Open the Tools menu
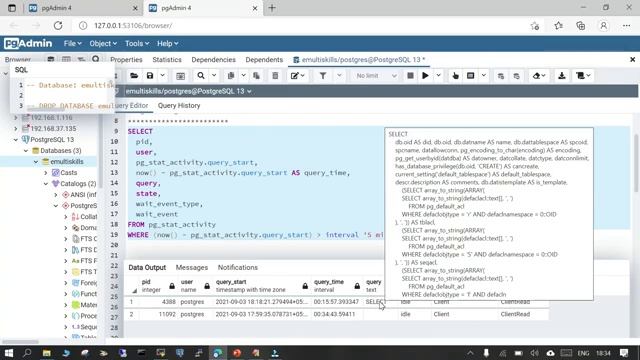640x360 pixels. tap(137, 43)
